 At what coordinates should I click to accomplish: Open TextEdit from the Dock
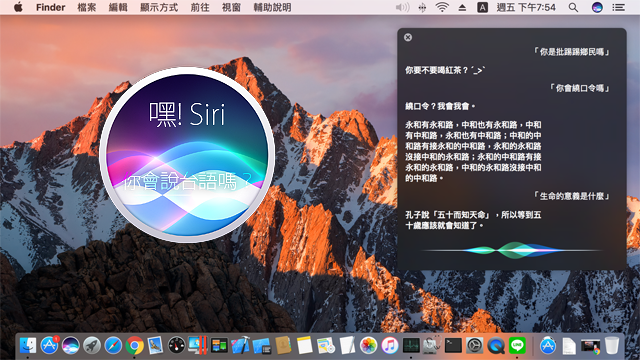pyautogui.click(x=347, y=346)
